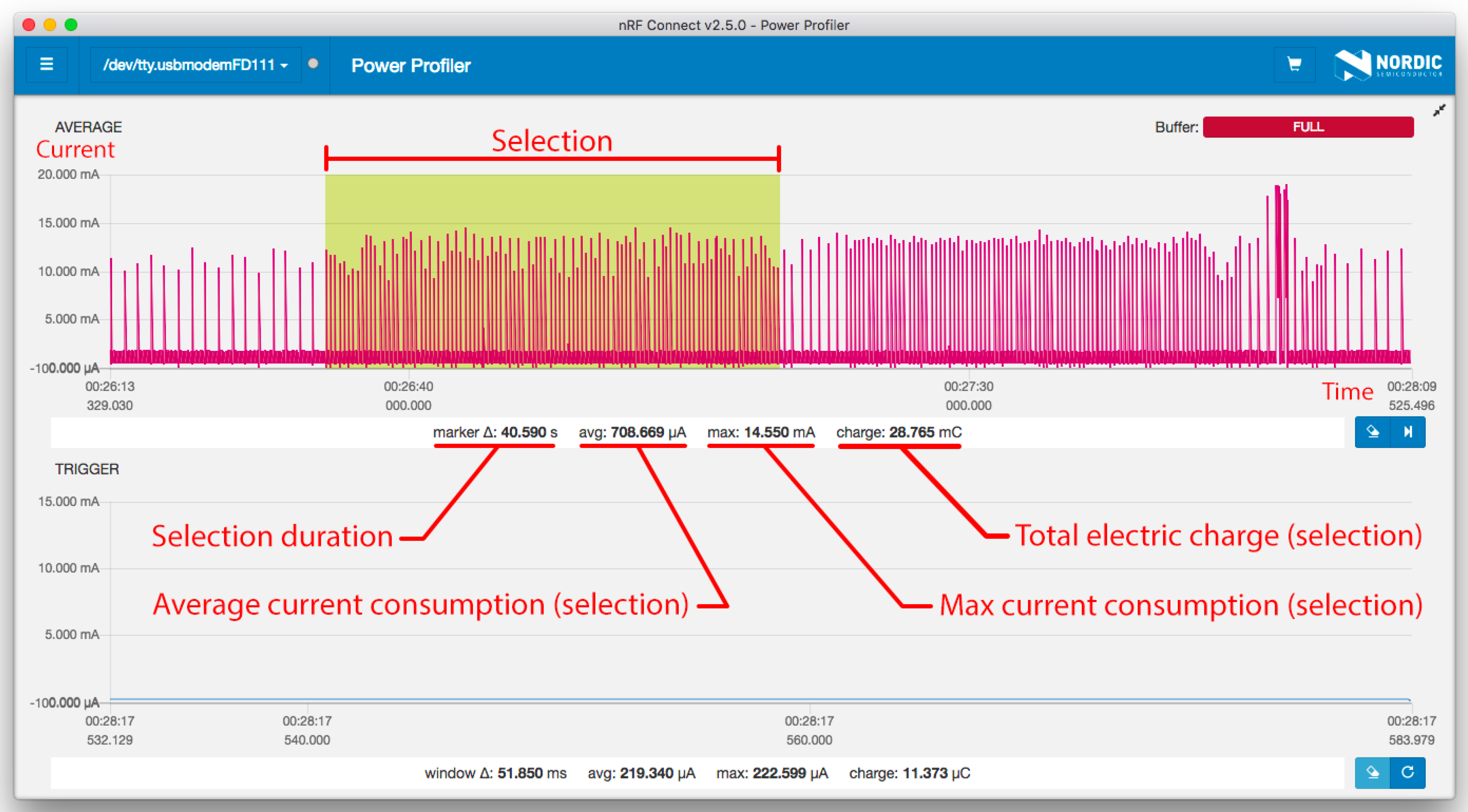Click the Nordic Semiconductor logo
Screen dimensions: 1468x812
(1388, 65)
